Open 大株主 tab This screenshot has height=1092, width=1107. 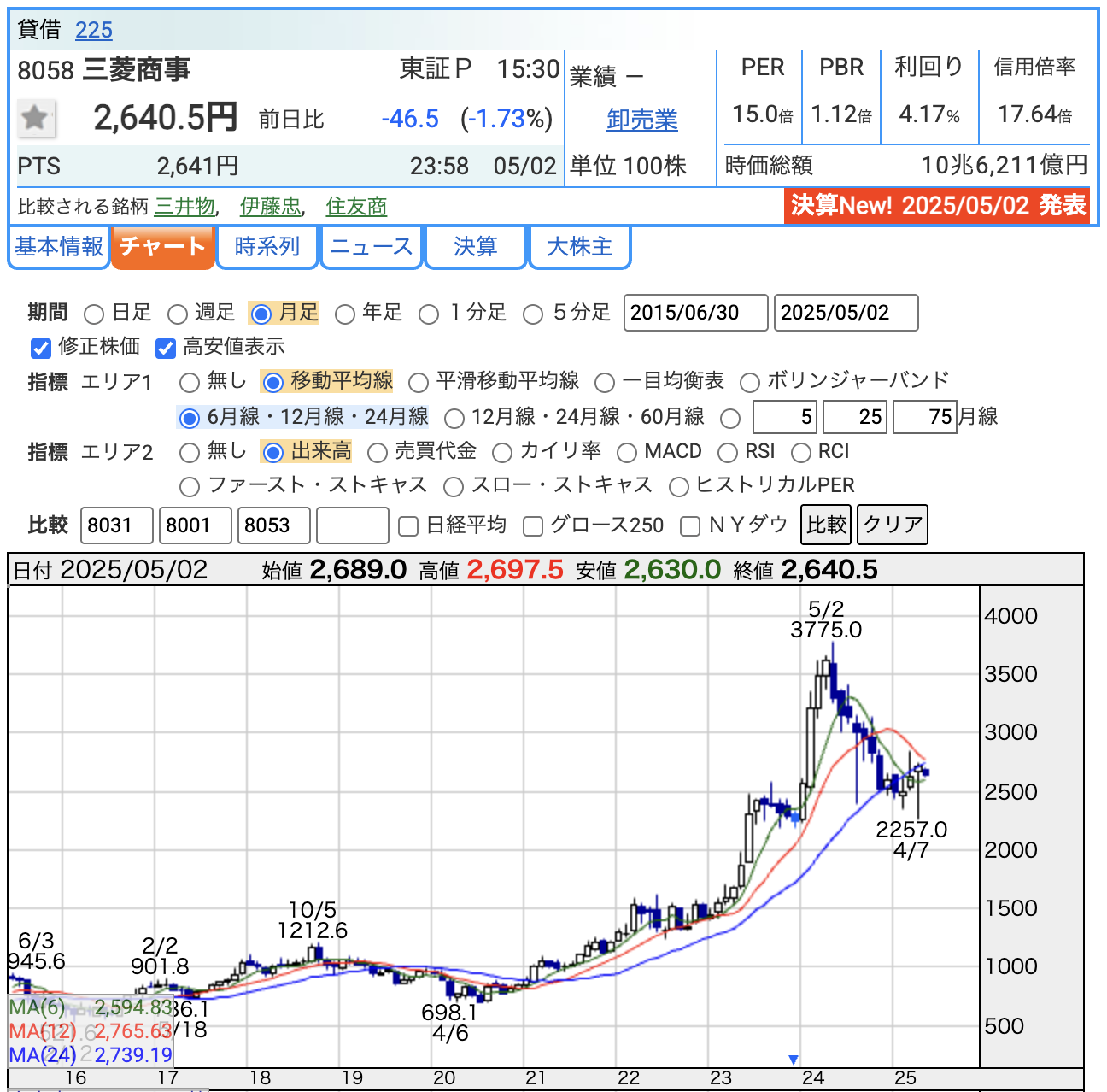pos(580,247)
